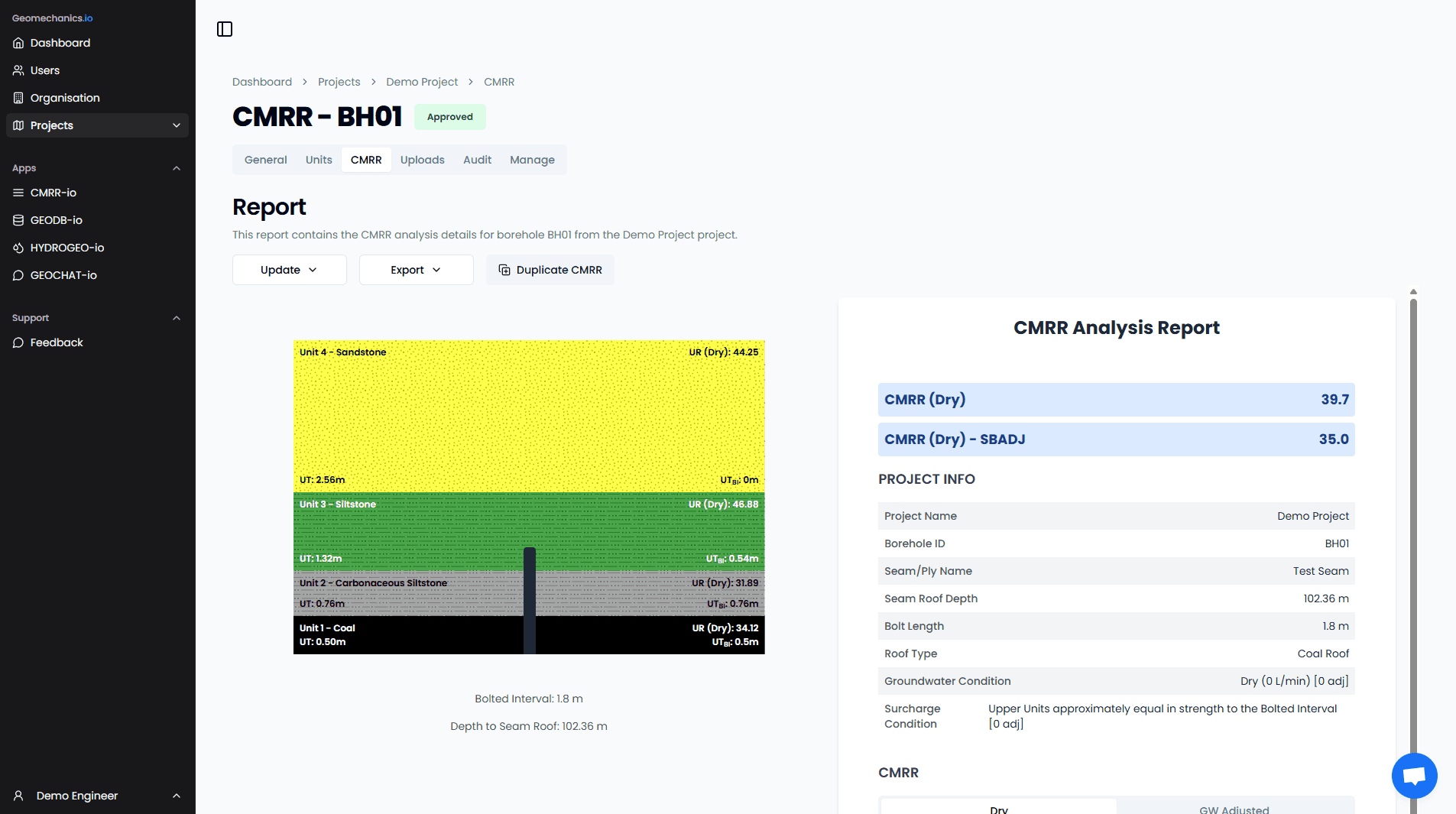Open the Update dropdown menu

pos(289,270)
